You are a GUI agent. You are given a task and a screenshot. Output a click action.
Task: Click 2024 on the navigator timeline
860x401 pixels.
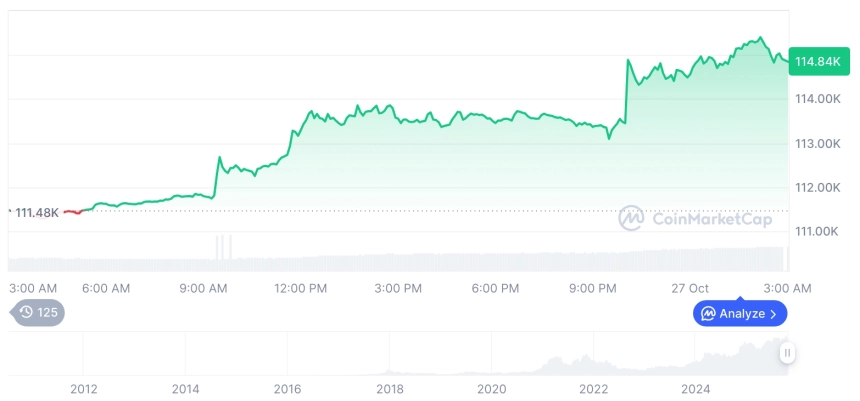[x=695, y=388]
